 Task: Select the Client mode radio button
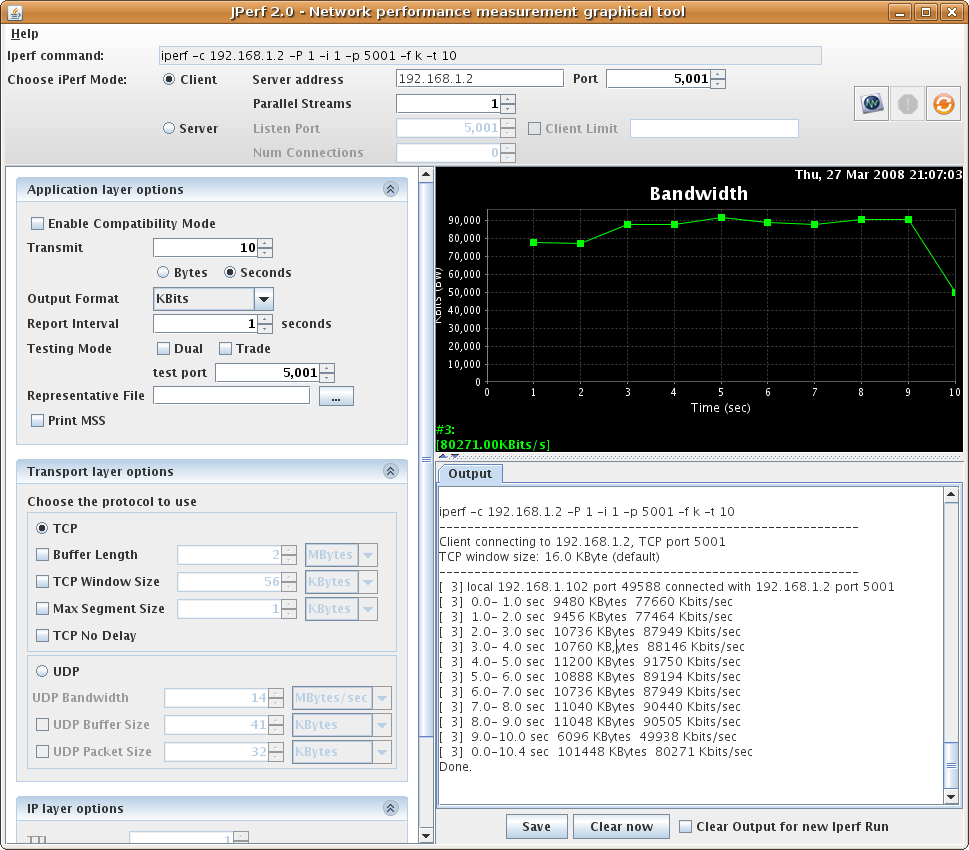pos(169,79)
